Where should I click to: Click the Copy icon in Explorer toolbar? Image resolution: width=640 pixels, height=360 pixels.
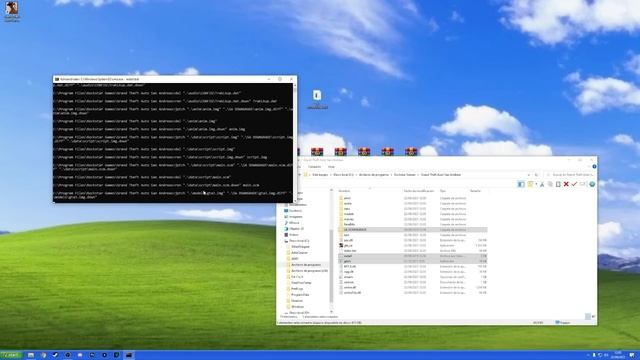coord(550,184)
